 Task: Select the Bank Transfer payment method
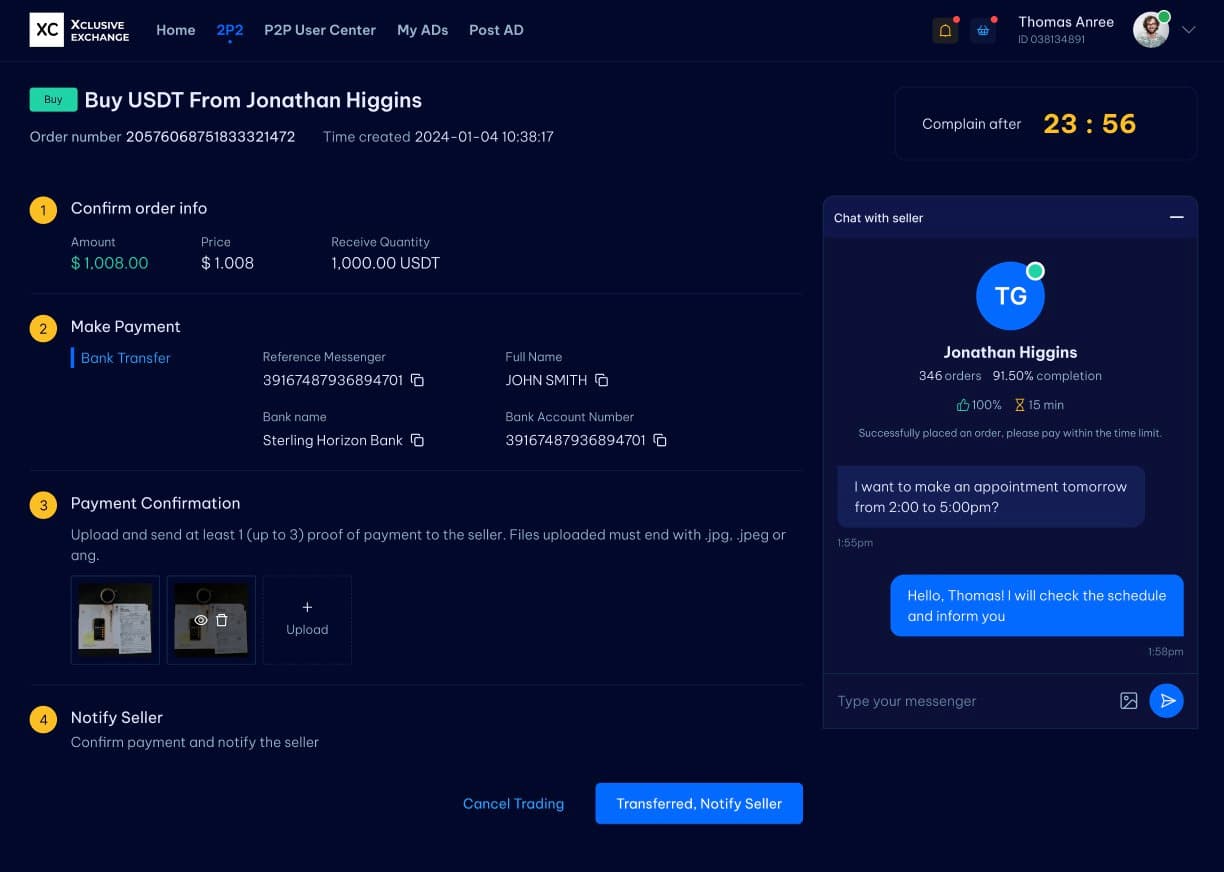[123, 358]
